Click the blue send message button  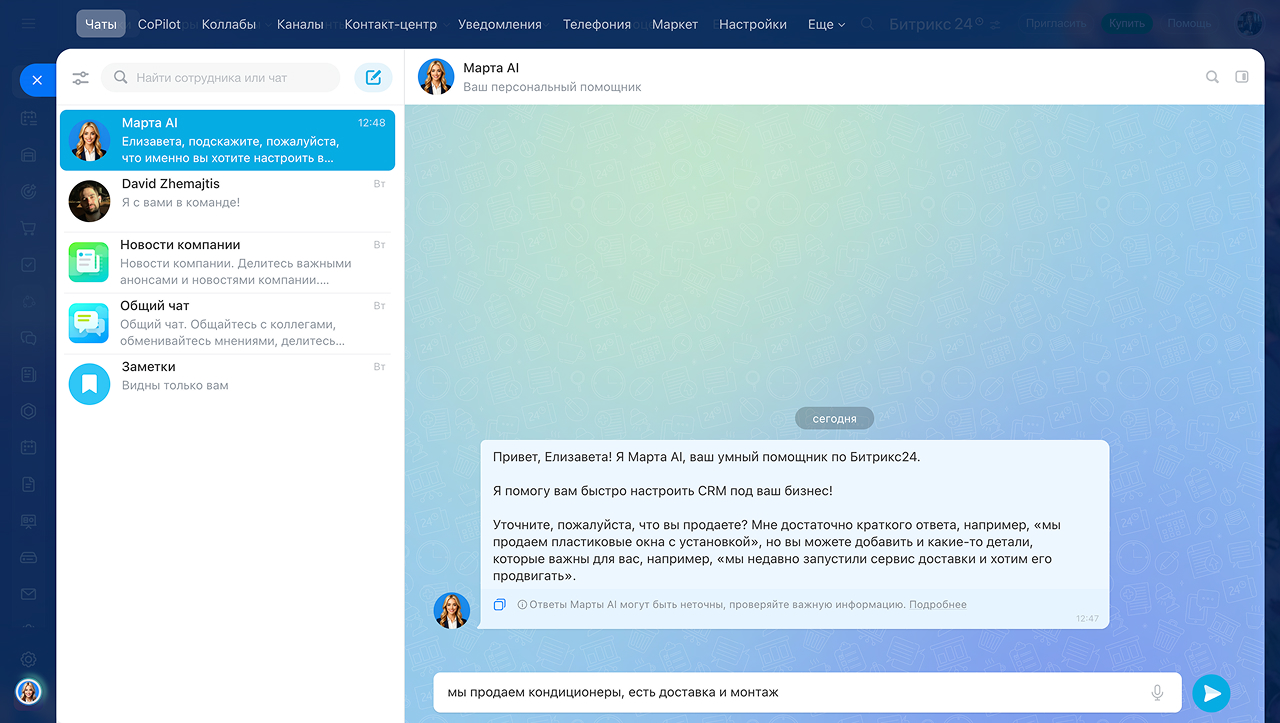(x=1211, y=693)
